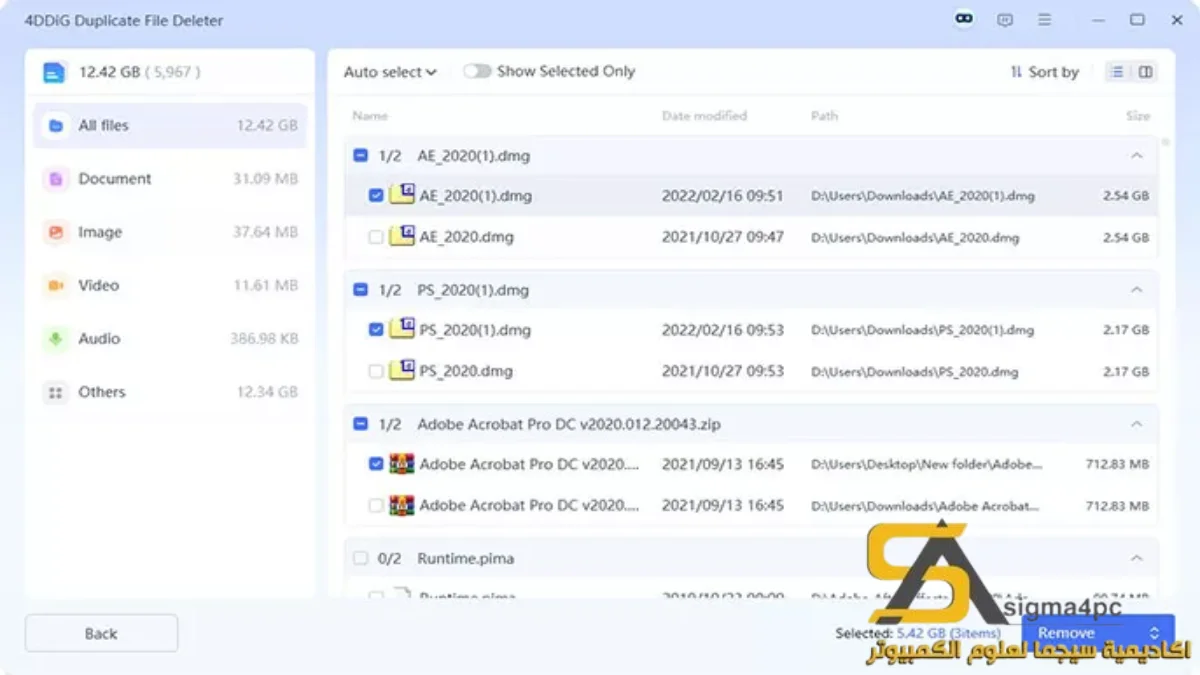
Task: Switch to split preview view icon
Action: tap(1145, 72)
